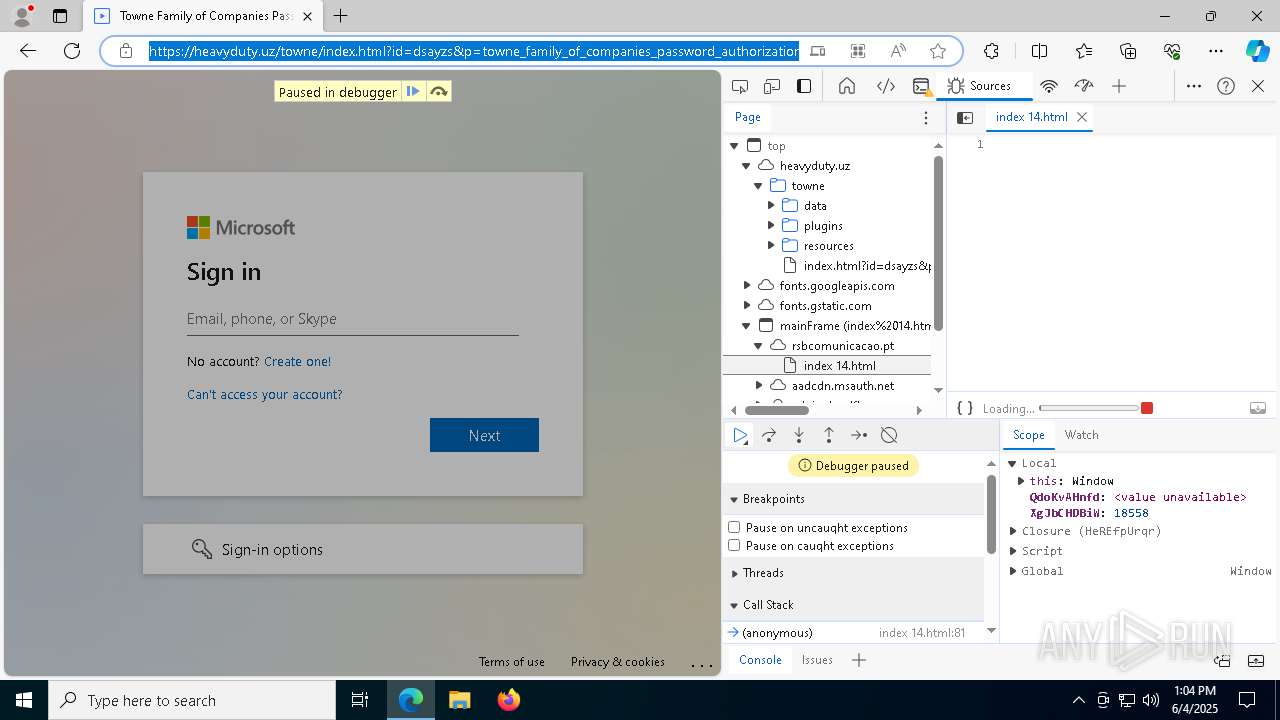The image size is (1280, 720).
Task: Open the Elements panel code icon
Action: (885, 86)
